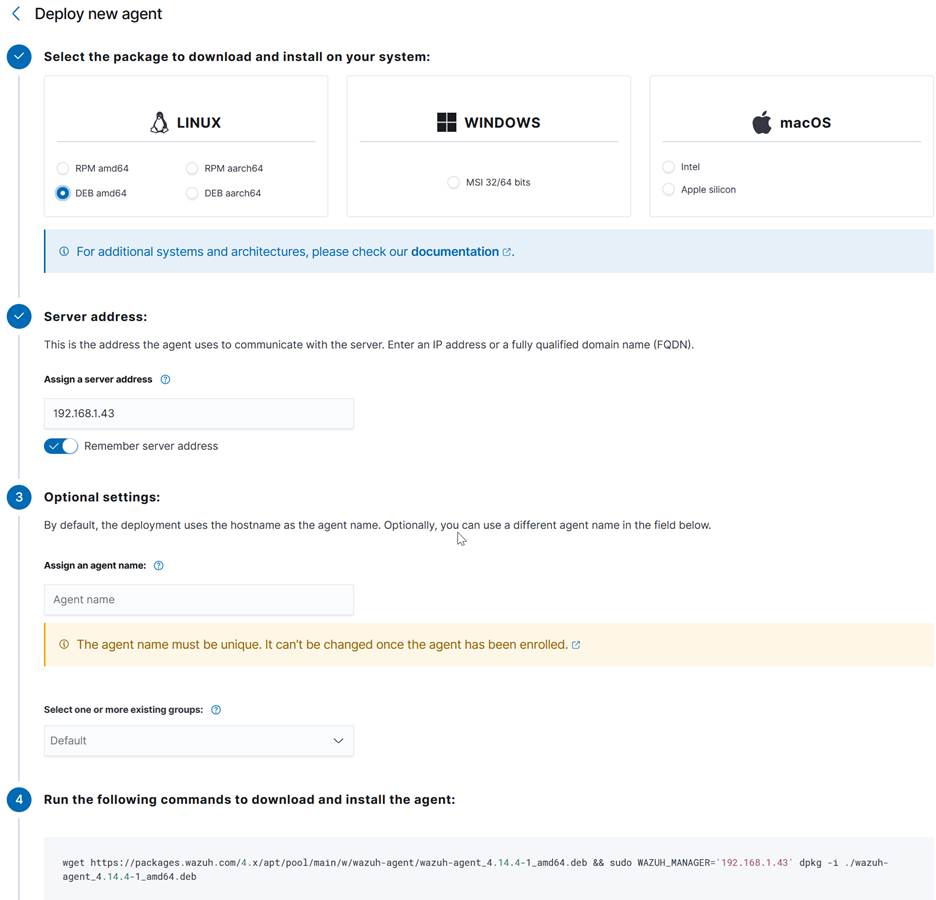Screen dimensions: 936x900
Task: Expand the Default groups dropdown
Action: (198, 741)
